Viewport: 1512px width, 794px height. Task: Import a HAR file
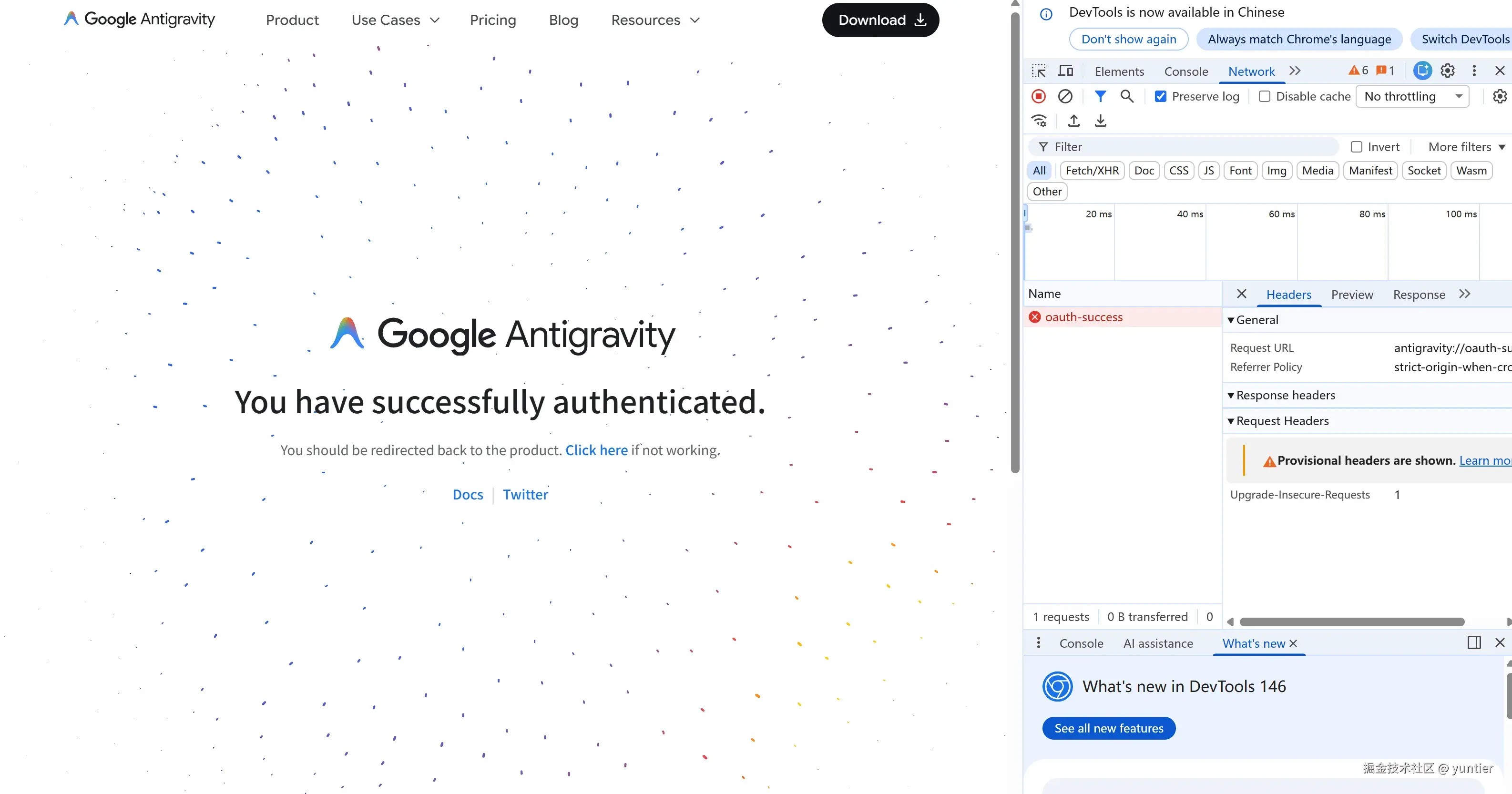coord(1073,120)
